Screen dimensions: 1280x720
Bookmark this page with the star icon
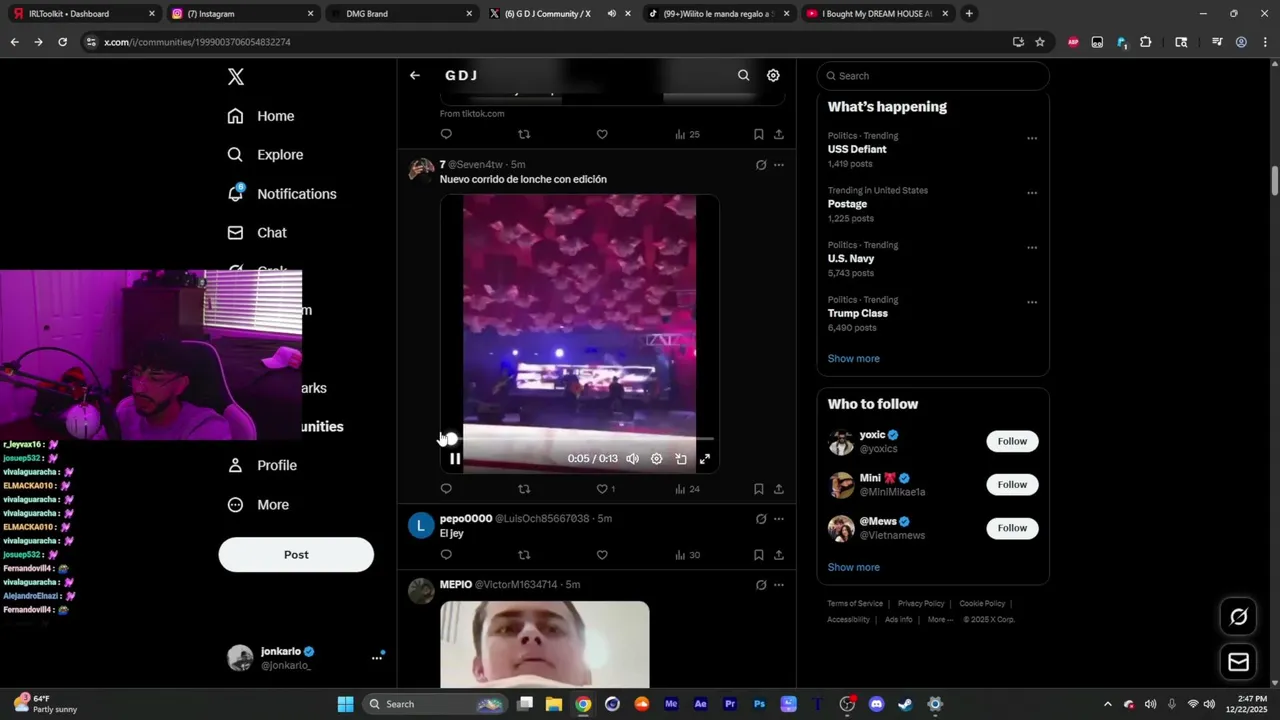(x=1040, y=42)
